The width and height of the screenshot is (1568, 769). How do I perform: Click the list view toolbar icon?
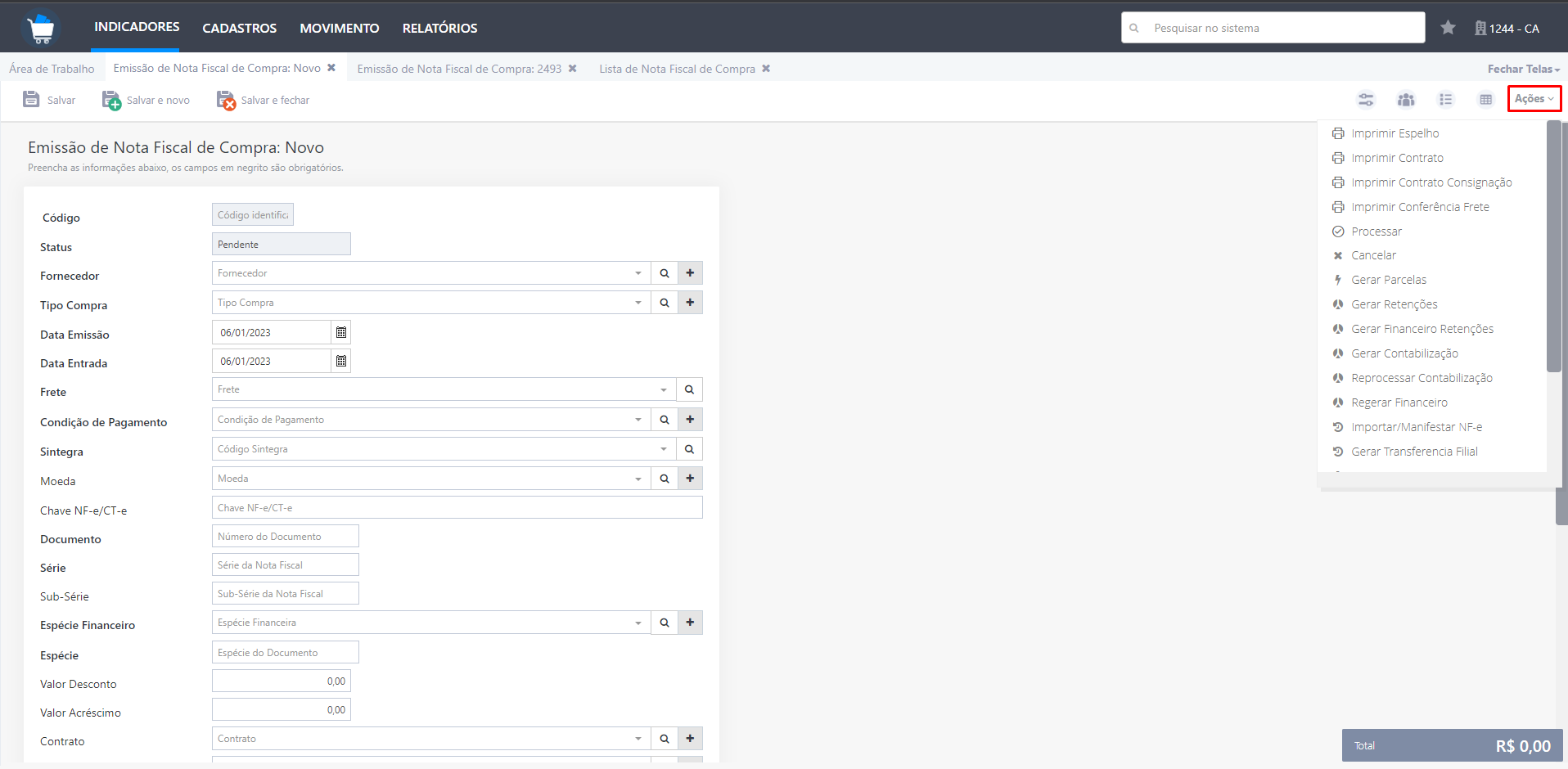tap(1446, 100)
